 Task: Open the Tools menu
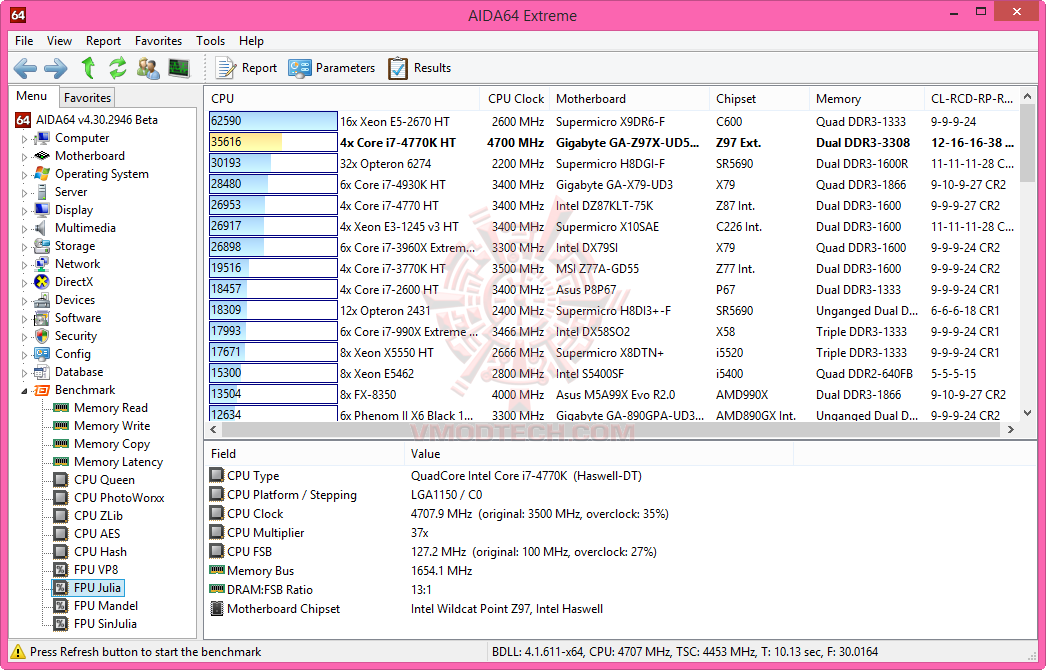210,41
